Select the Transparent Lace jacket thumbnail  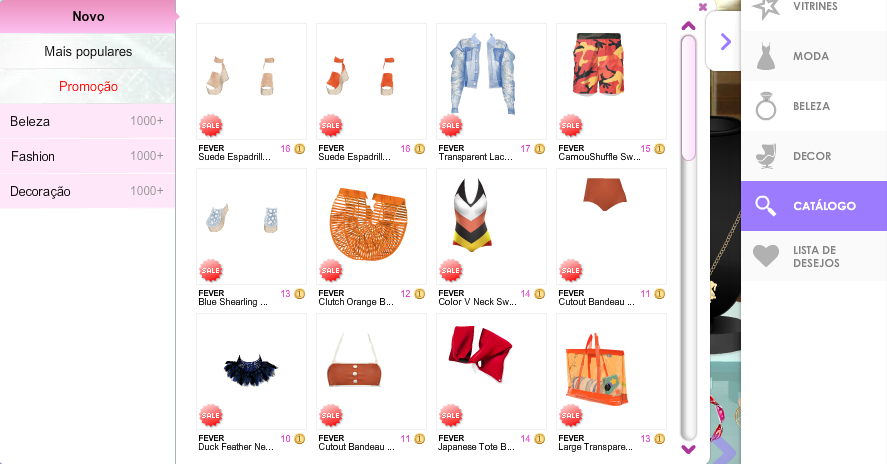click(491, 81)
